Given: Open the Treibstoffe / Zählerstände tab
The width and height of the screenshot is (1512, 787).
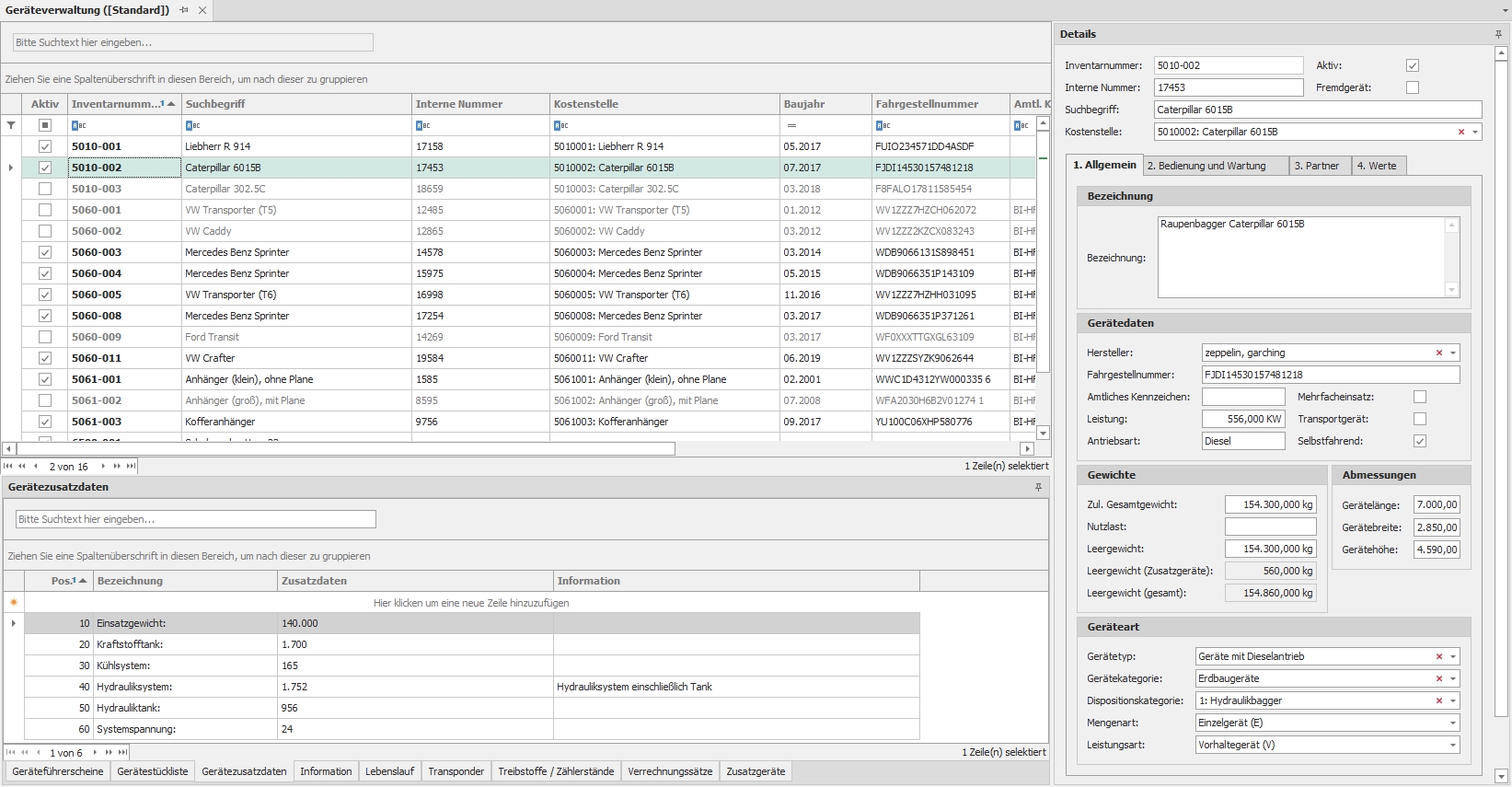Looking at the screenshot, I should point(556,771).
